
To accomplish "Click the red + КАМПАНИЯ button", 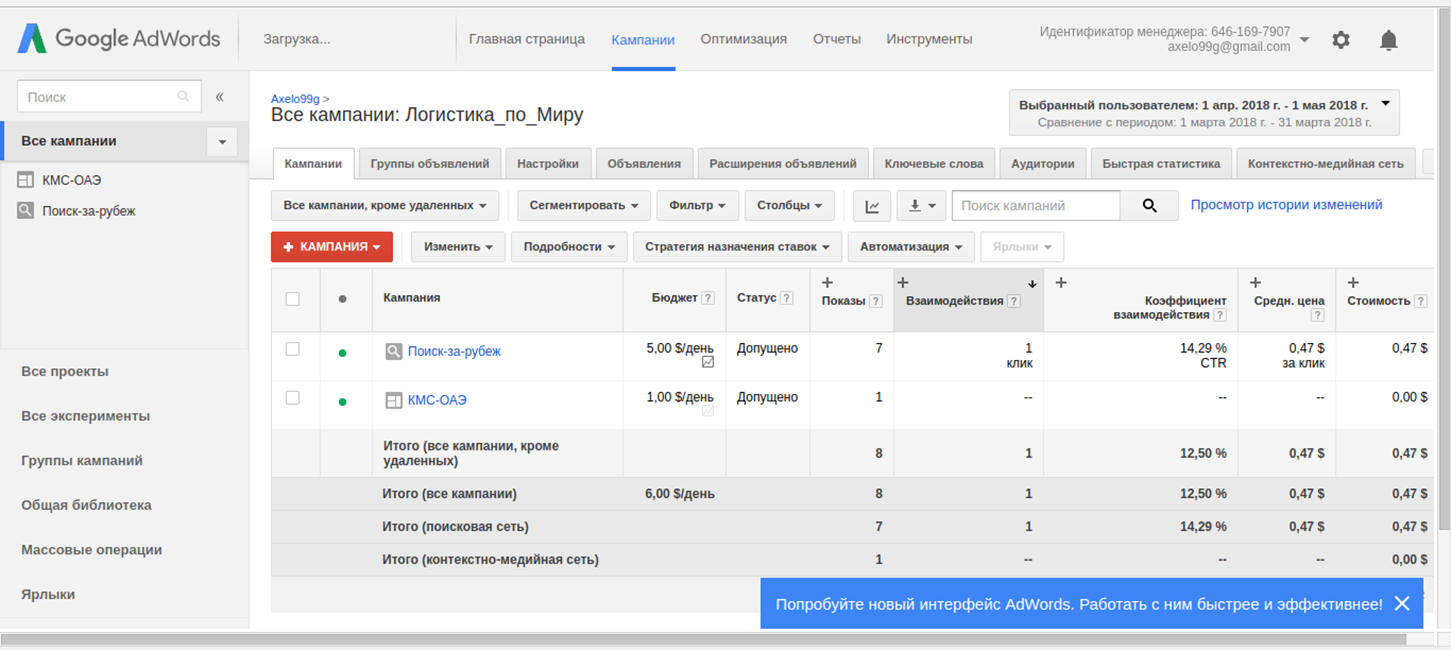I will 332,247.
